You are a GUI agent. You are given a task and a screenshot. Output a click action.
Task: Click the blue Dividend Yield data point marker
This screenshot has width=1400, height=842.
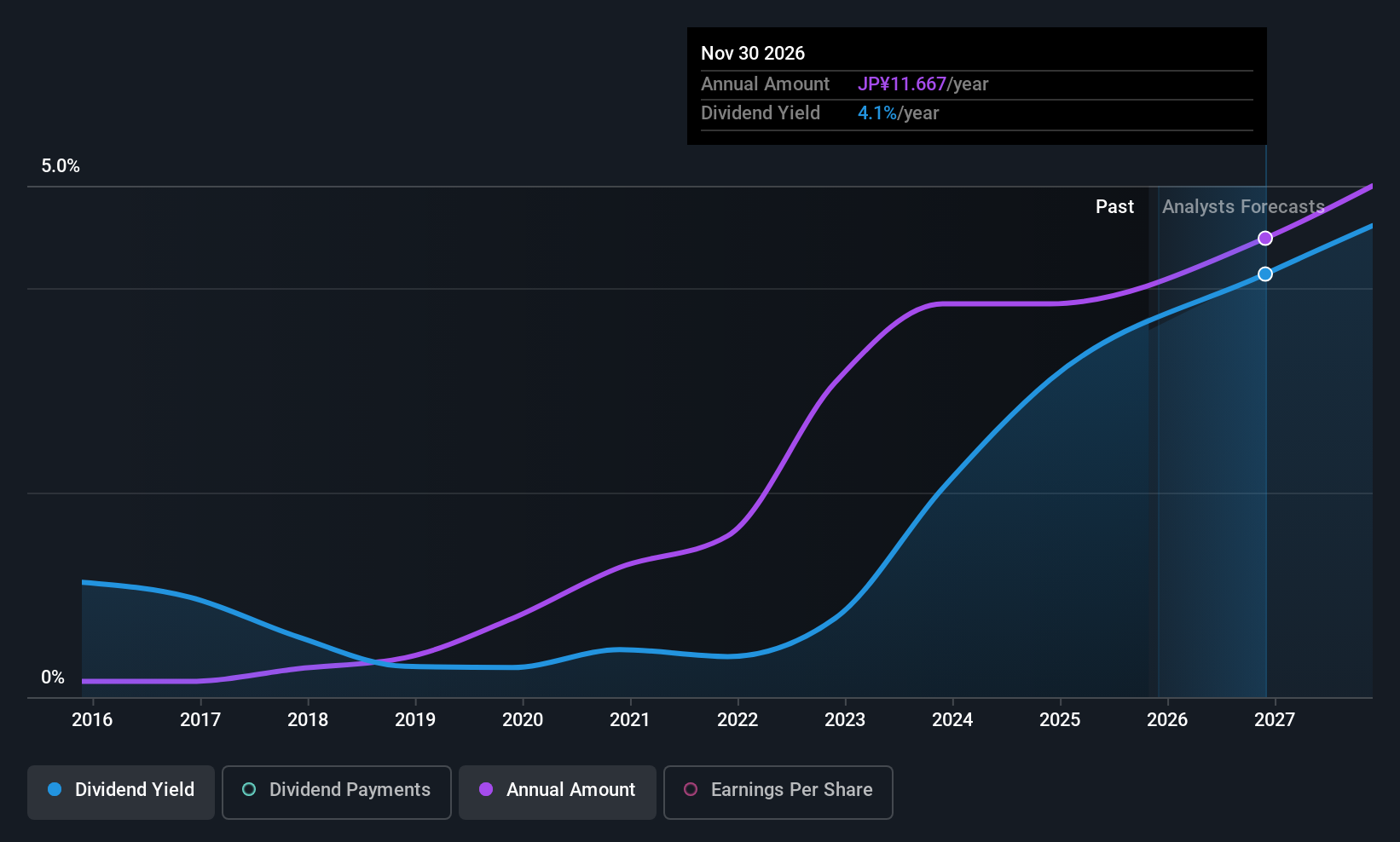click(1265, 274)
